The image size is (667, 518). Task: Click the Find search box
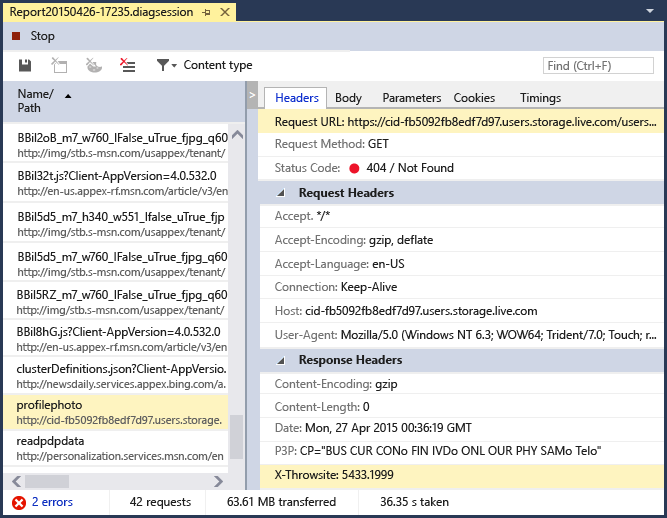coord(597,66)
